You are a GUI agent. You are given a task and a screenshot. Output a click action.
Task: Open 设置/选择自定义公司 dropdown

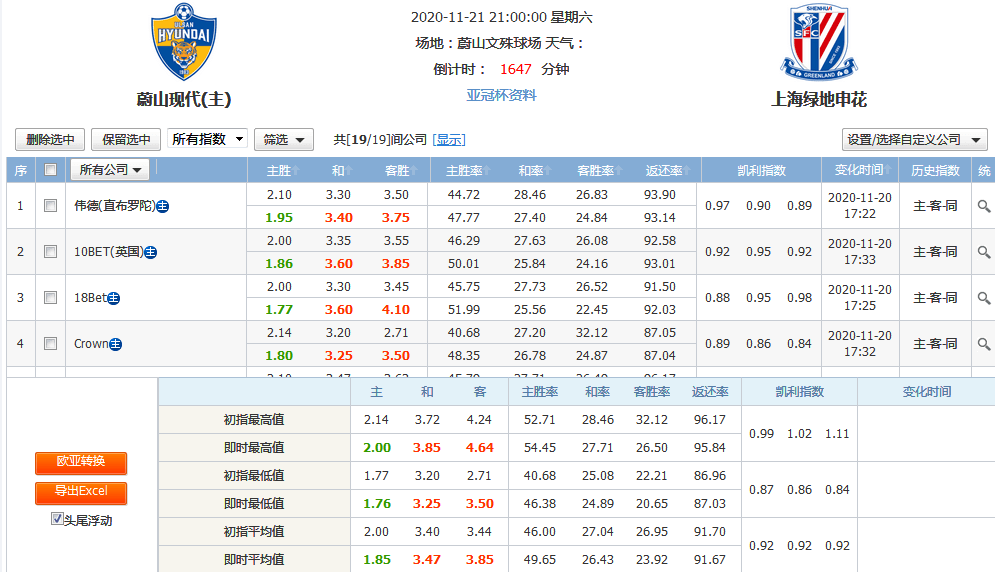[x=914, y=140]
